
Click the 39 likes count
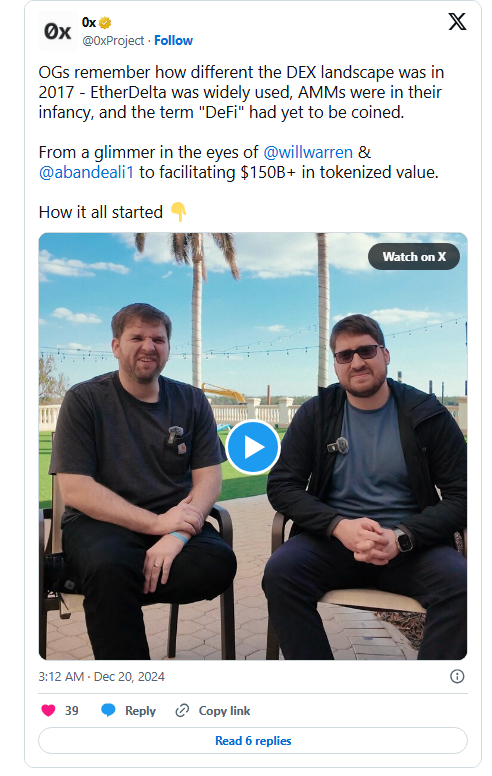(x=72, y=711)
